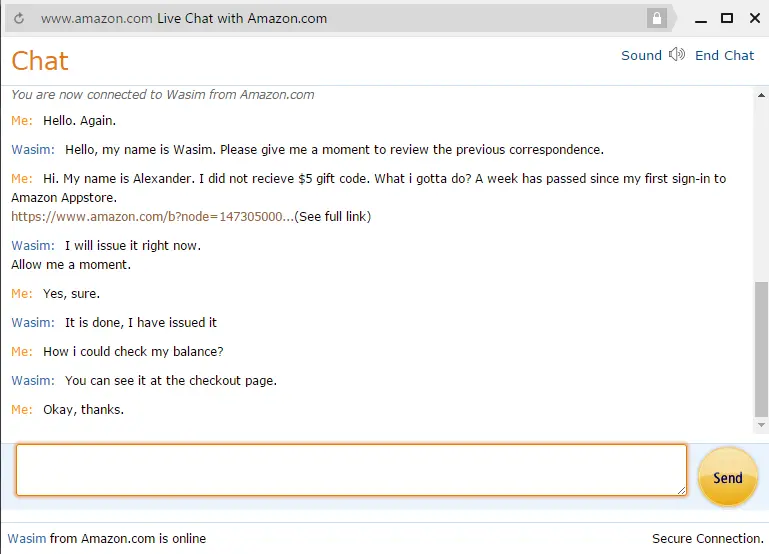Send the chat message

tap(727, 477)
